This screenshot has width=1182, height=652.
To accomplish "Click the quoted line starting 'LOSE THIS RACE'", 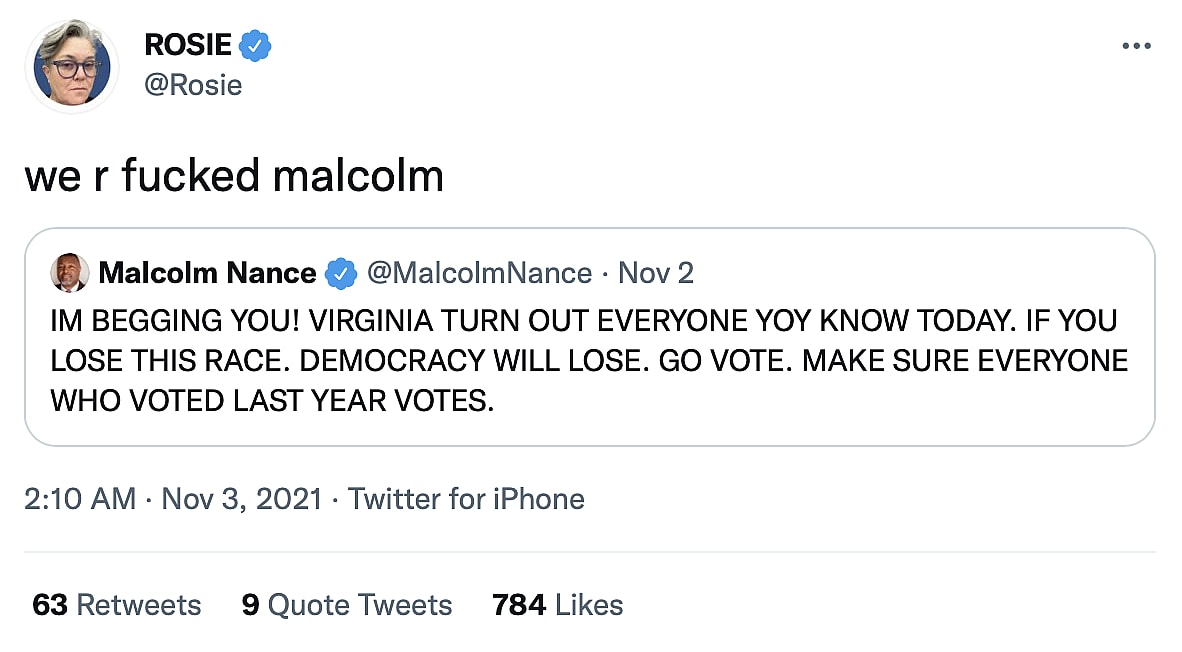I will (589, 361).
